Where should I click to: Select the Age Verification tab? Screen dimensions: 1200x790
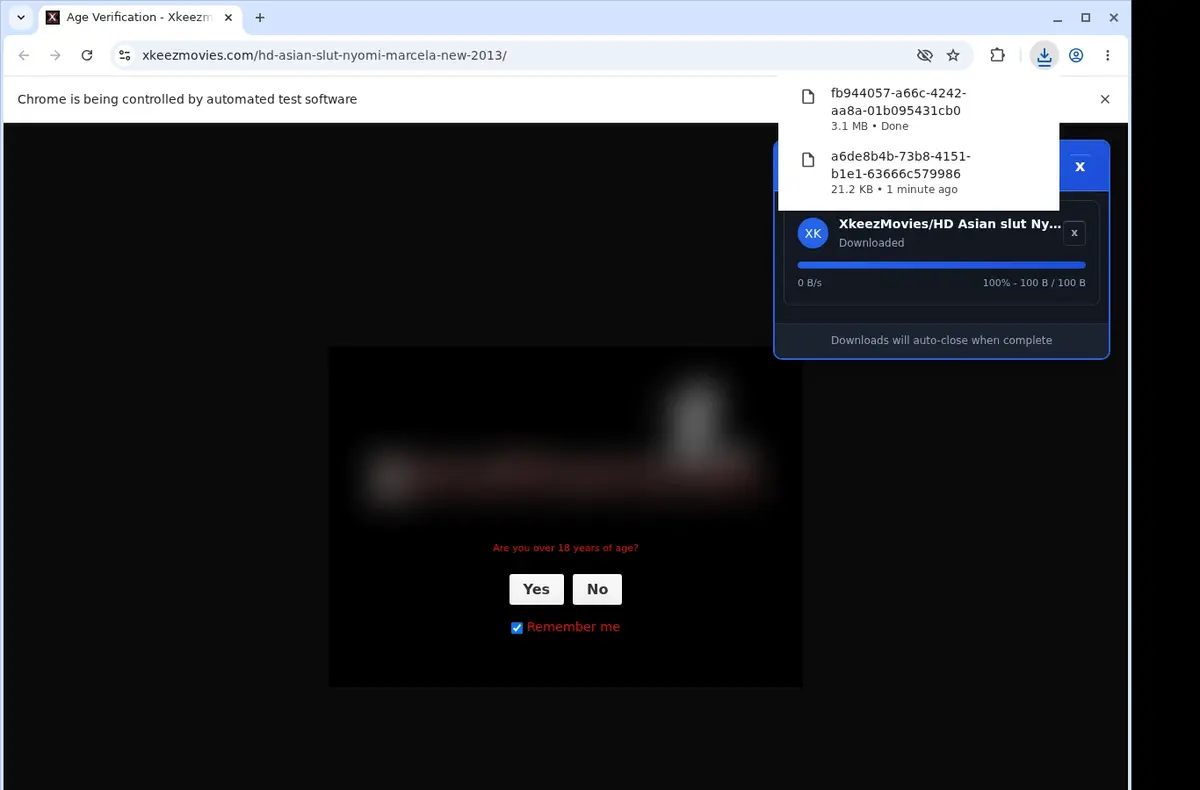pos(138,17)
